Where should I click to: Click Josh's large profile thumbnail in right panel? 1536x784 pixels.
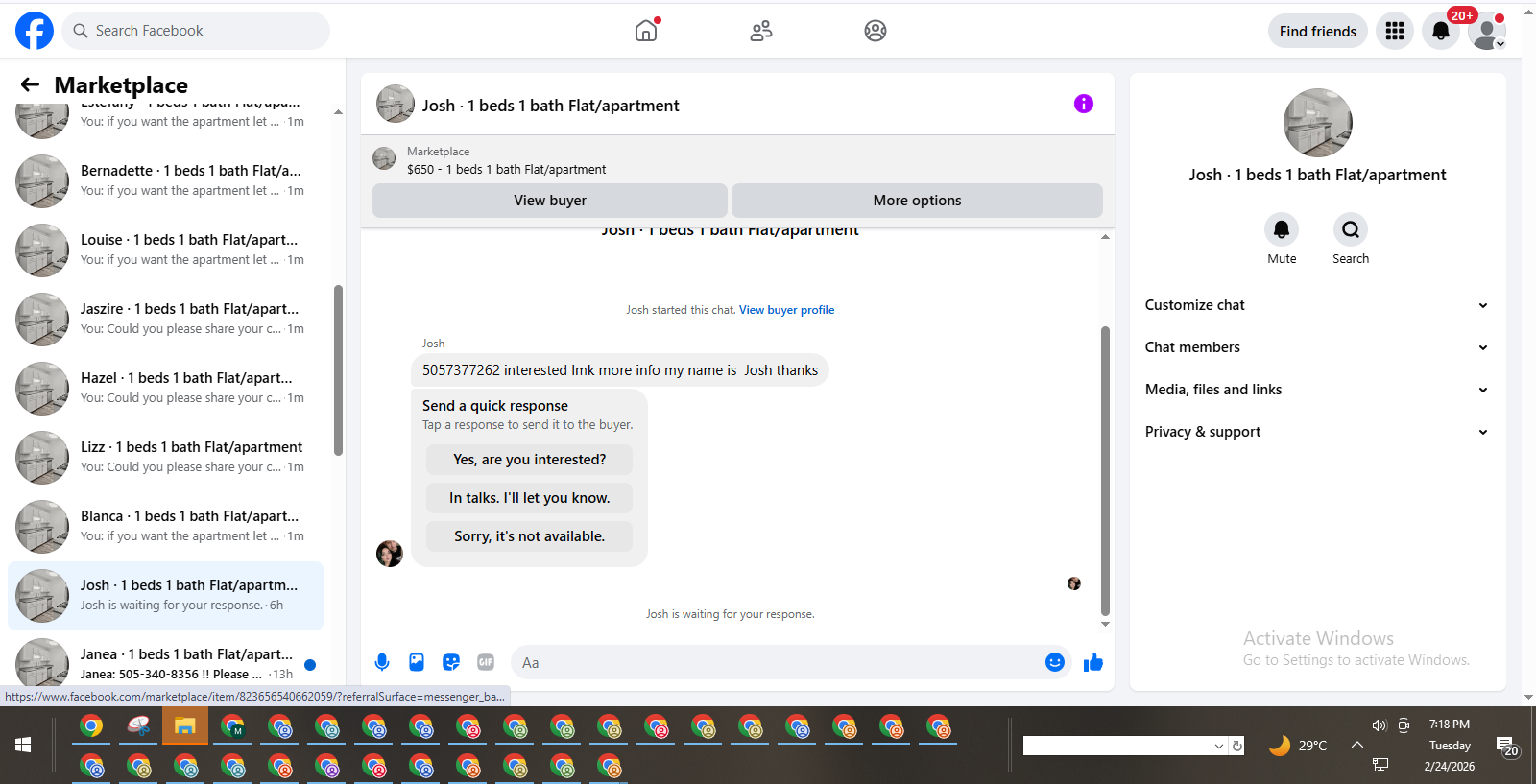click(x=1318, y=123)
